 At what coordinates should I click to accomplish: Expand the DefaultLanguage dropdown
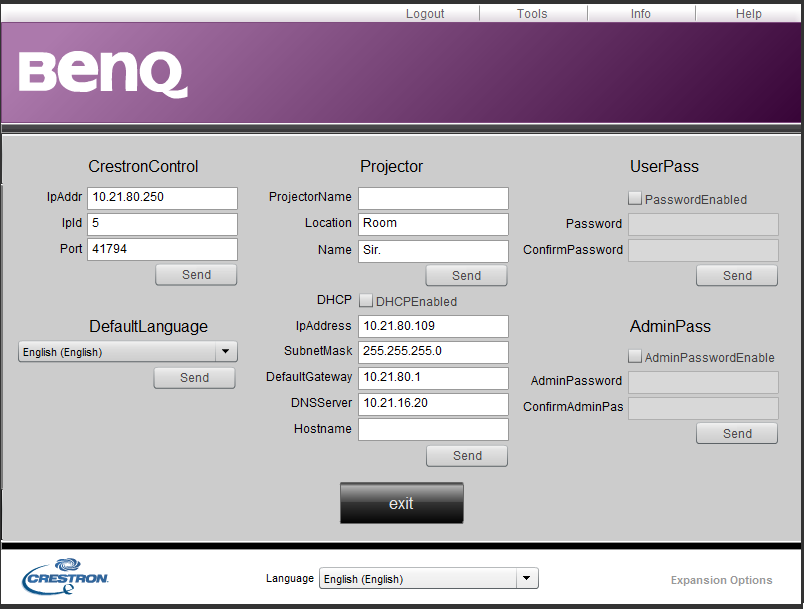128,352
